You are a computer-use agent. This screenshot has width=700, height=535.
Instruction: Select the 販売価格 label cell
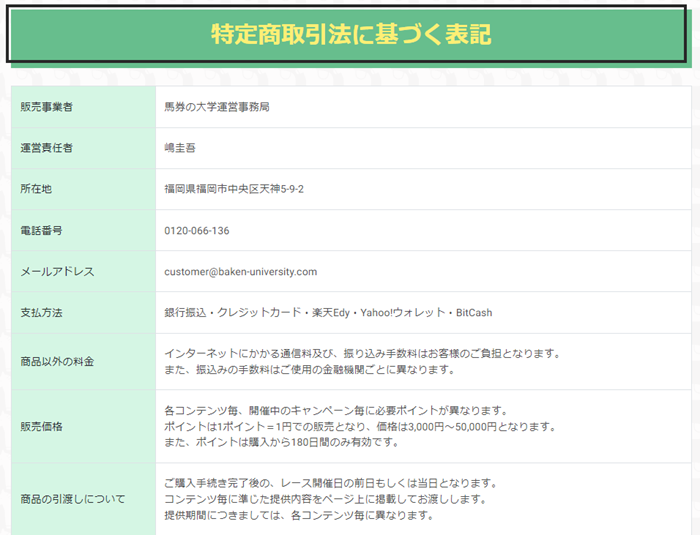(x=83, y=426)
